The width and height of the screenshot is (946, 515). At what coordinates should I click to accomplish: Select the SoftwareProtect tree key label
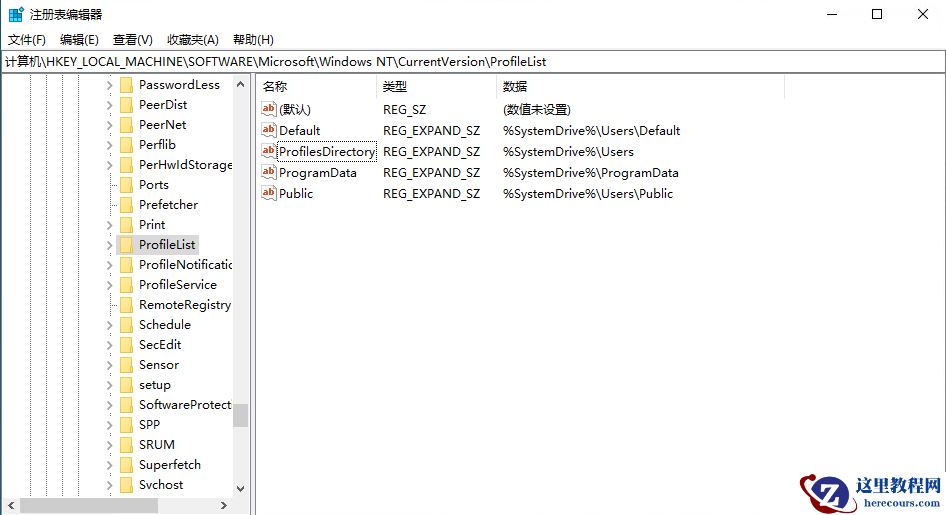(185, 405)
